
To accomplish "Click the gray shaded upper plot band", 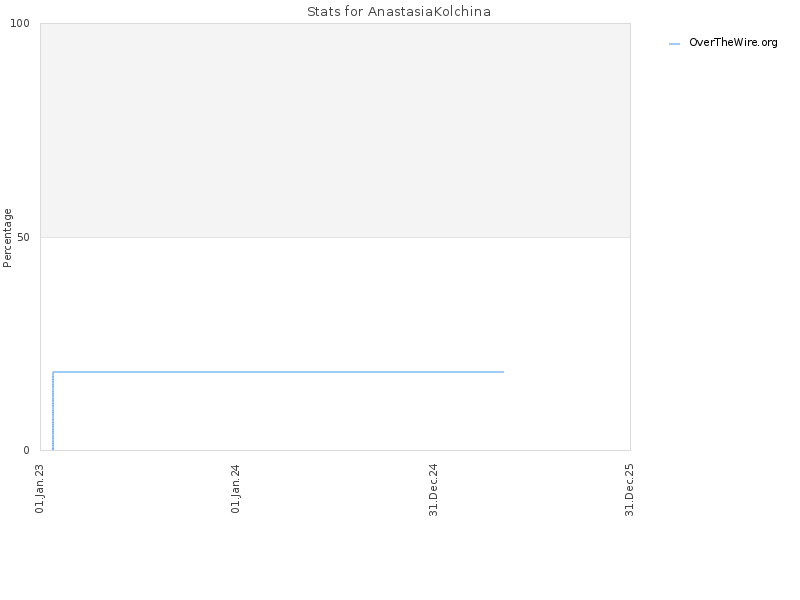I will click(x=335, y=130).
